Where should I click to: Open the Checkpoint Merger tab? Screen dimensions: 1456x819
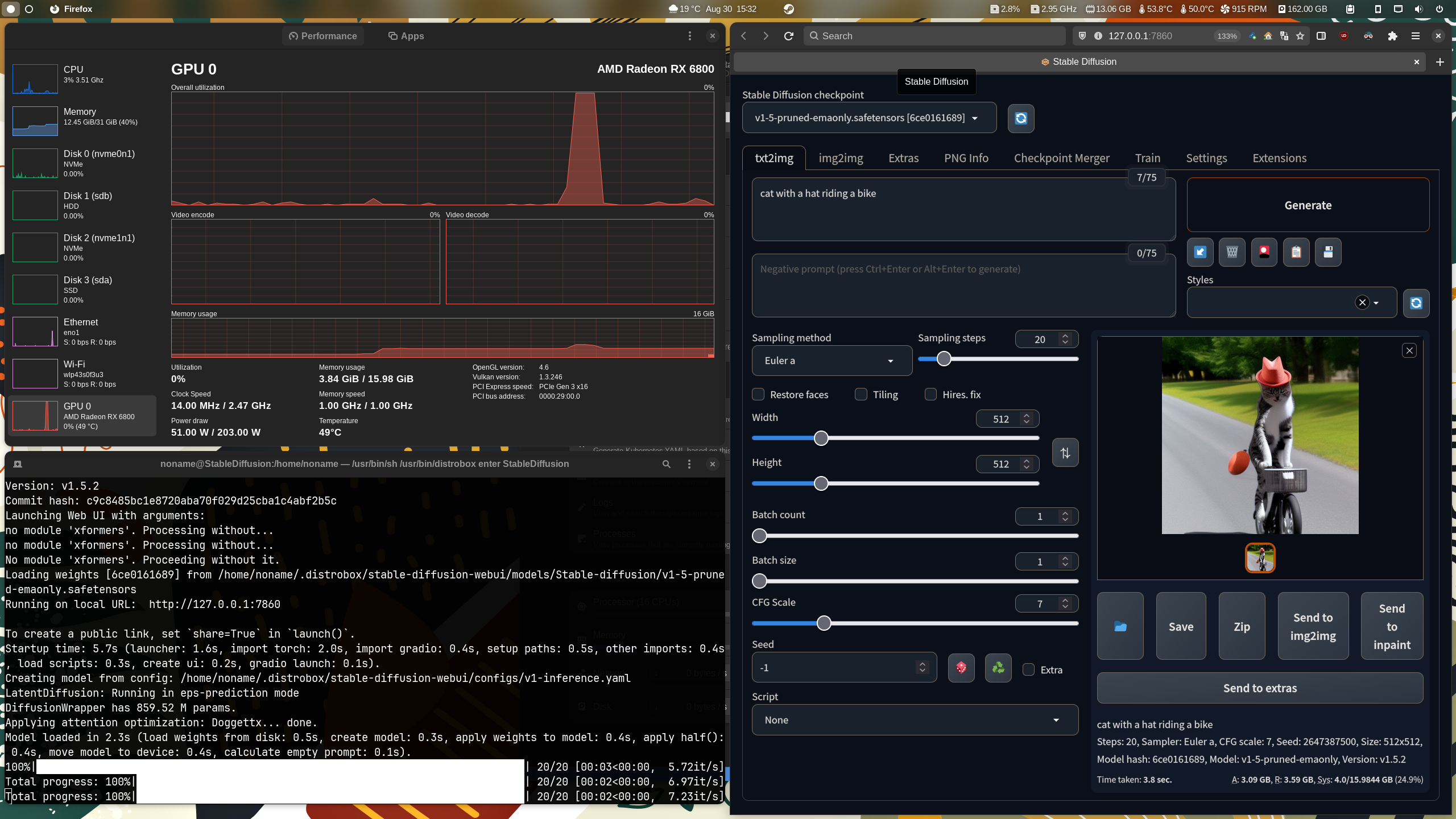1061,158
